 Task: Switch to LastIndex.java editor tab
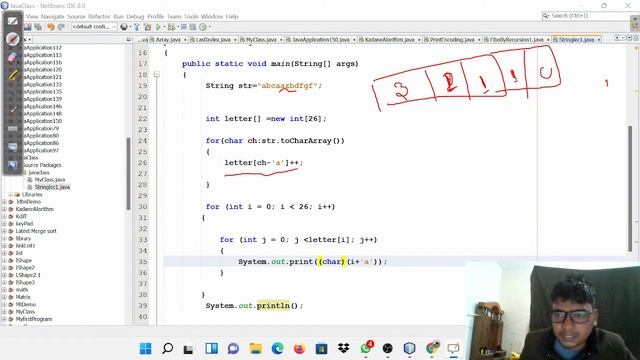point(213,40)
